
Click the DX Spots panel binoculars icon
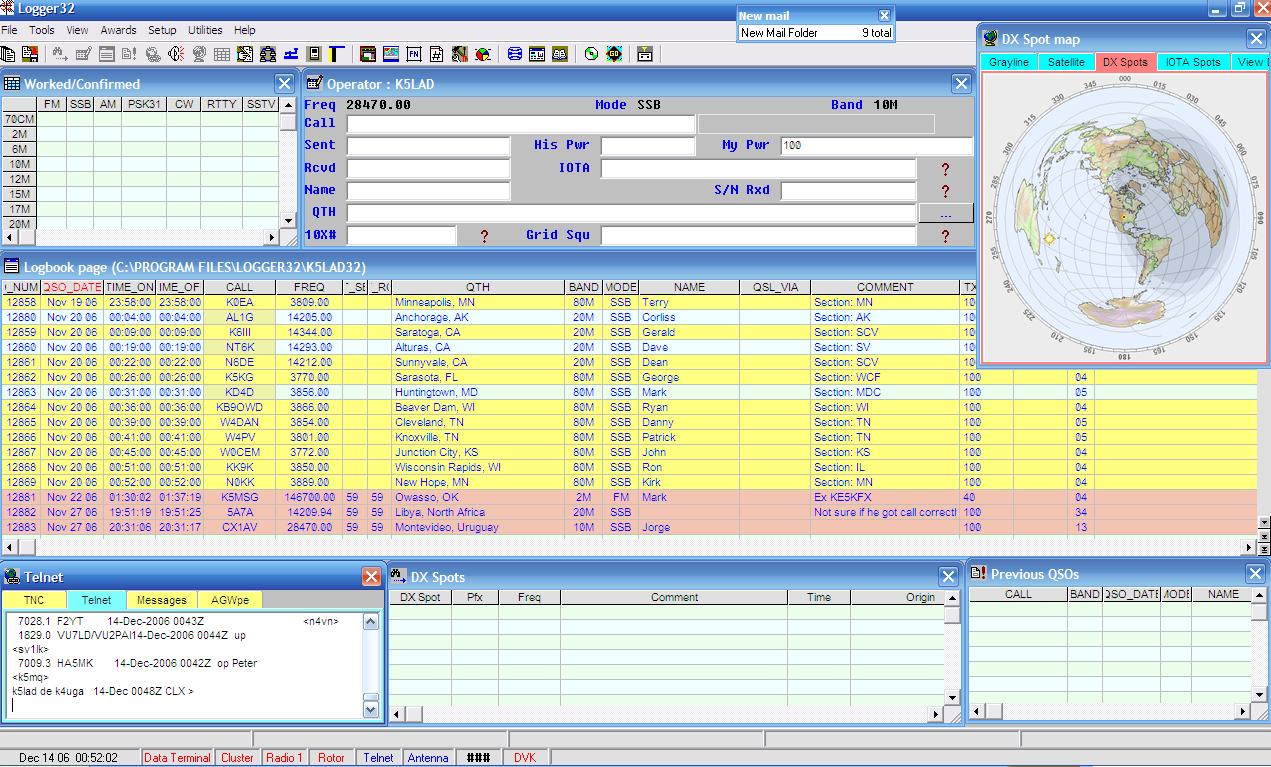point(397,576)
